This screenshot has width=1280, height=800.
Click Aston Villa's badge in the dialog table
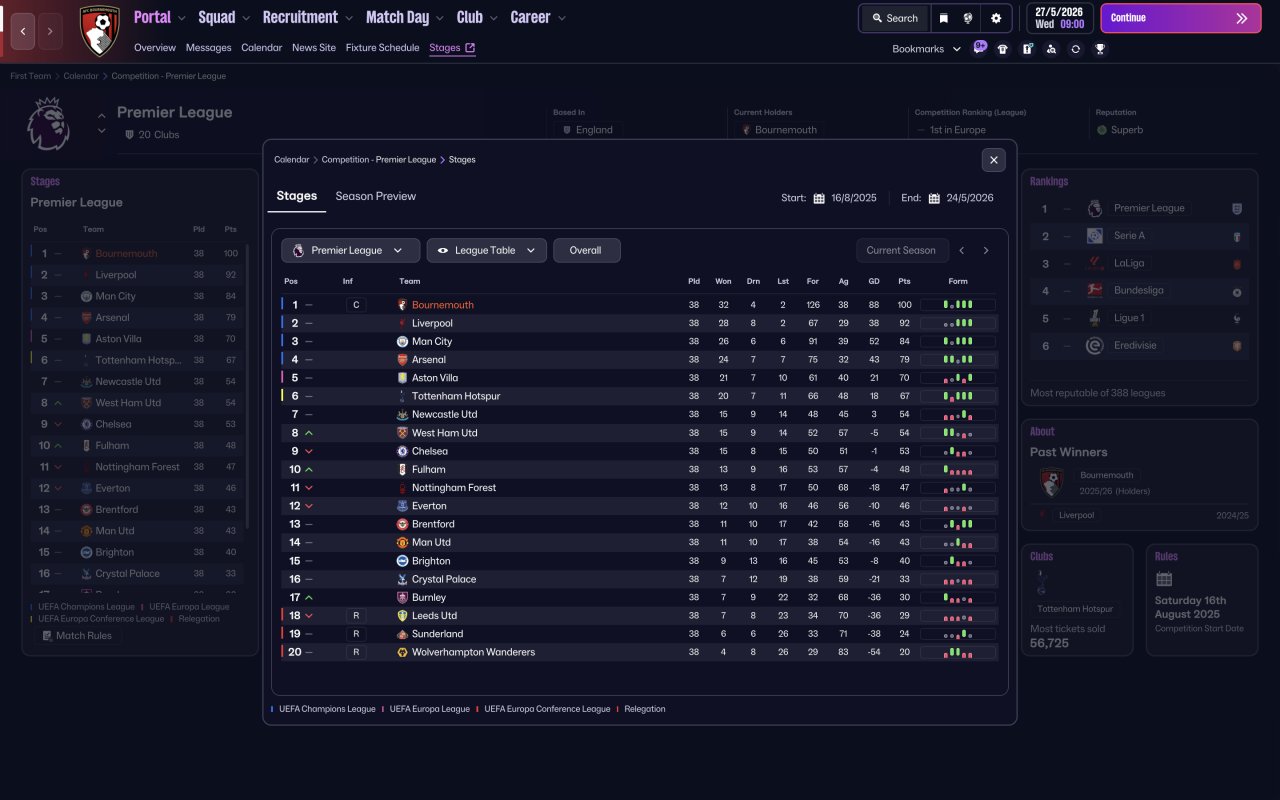click(403, 378)
